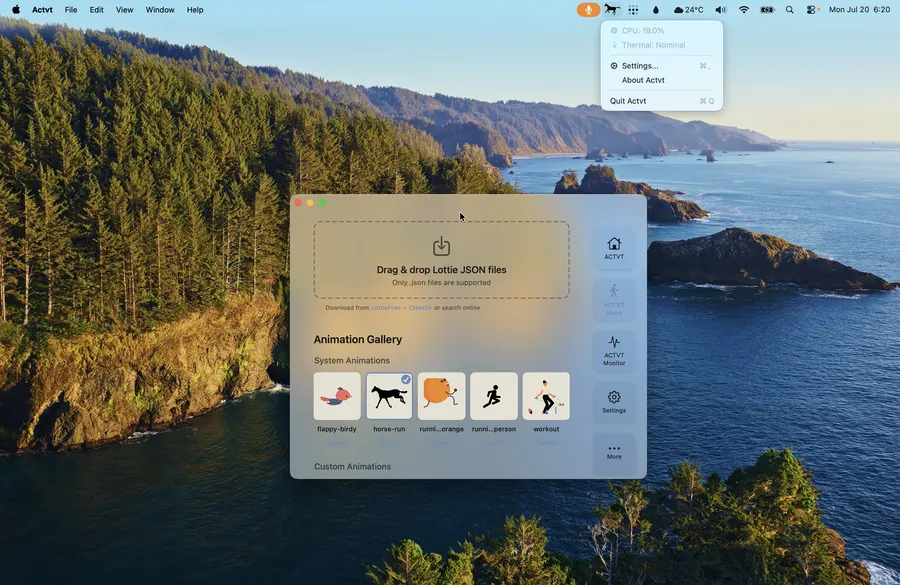Select the workout animation thumbnail

[546, 396]
